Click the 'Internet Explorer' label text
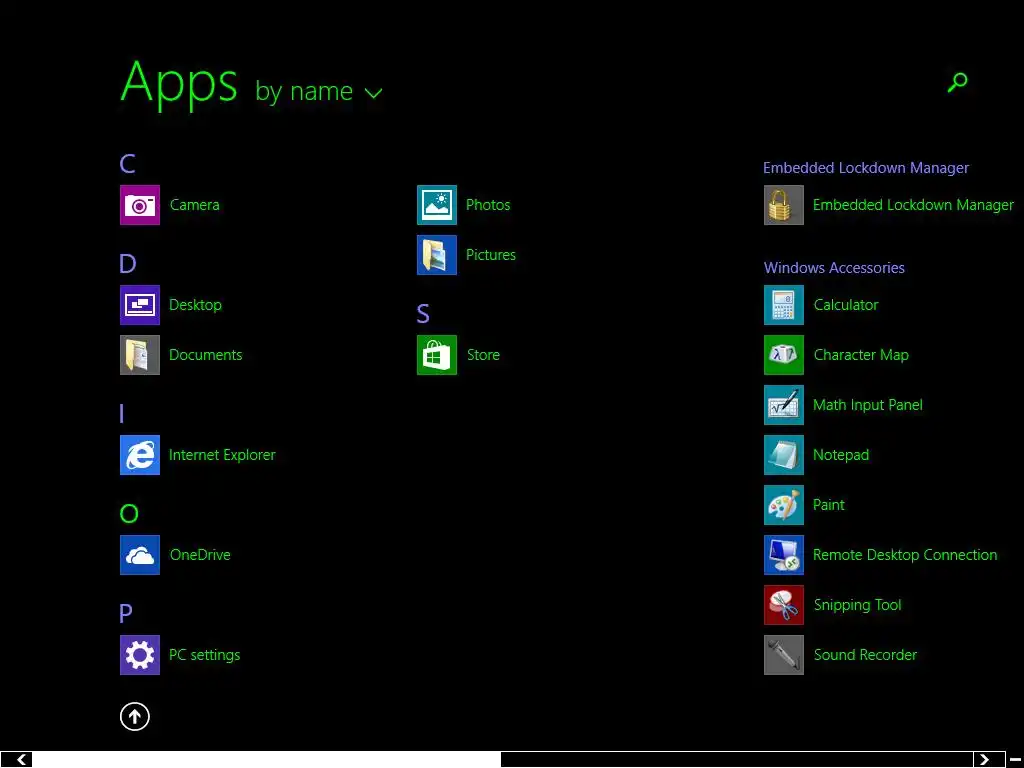Screen dimensions: 1024x768 [222, 455]
